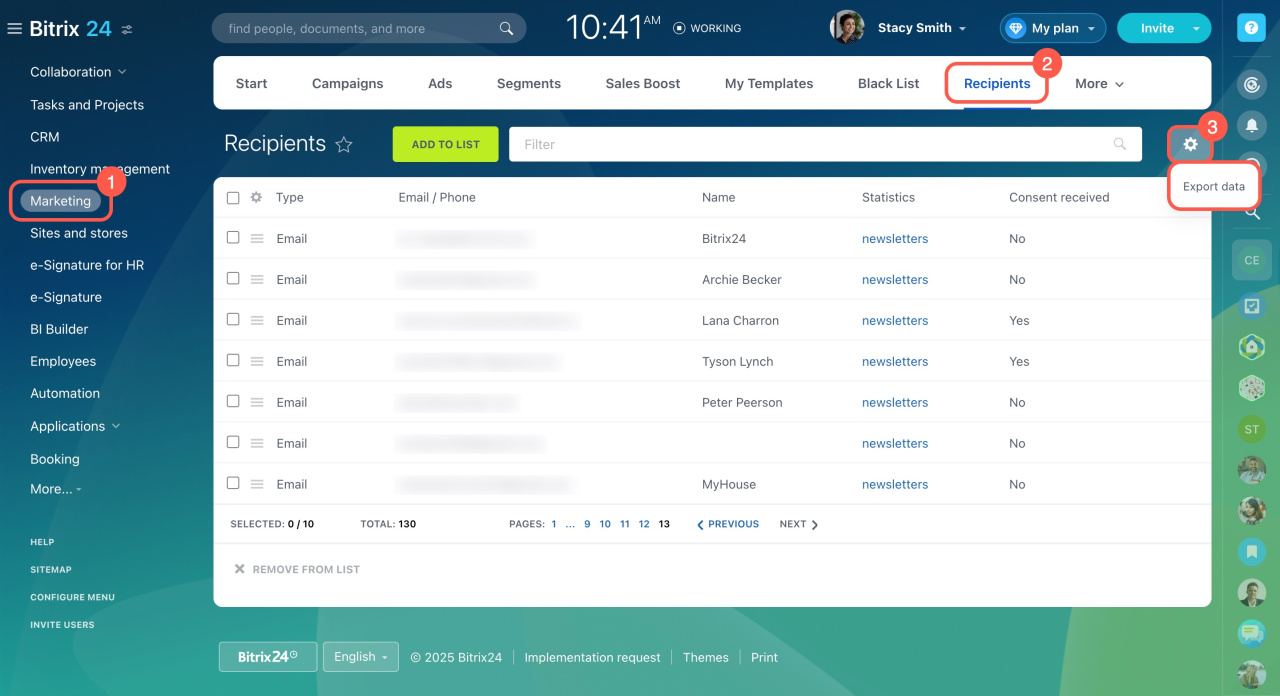
Task: Open row actions menu for MyHouse
Action: (257, 485)
